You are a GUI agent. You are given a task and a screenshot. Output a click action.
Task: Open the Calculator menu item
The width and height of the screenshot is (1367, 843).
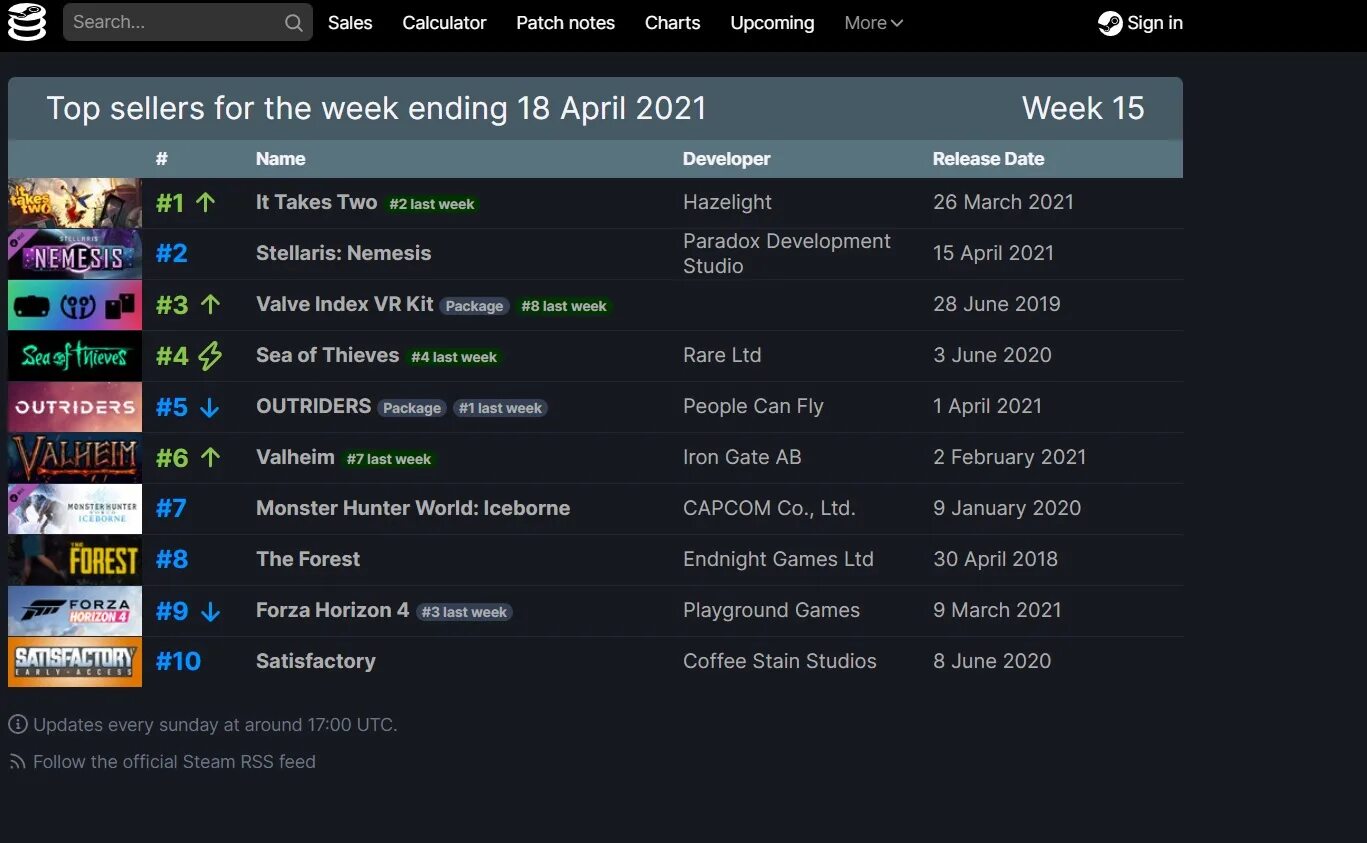tap(444, 23)
